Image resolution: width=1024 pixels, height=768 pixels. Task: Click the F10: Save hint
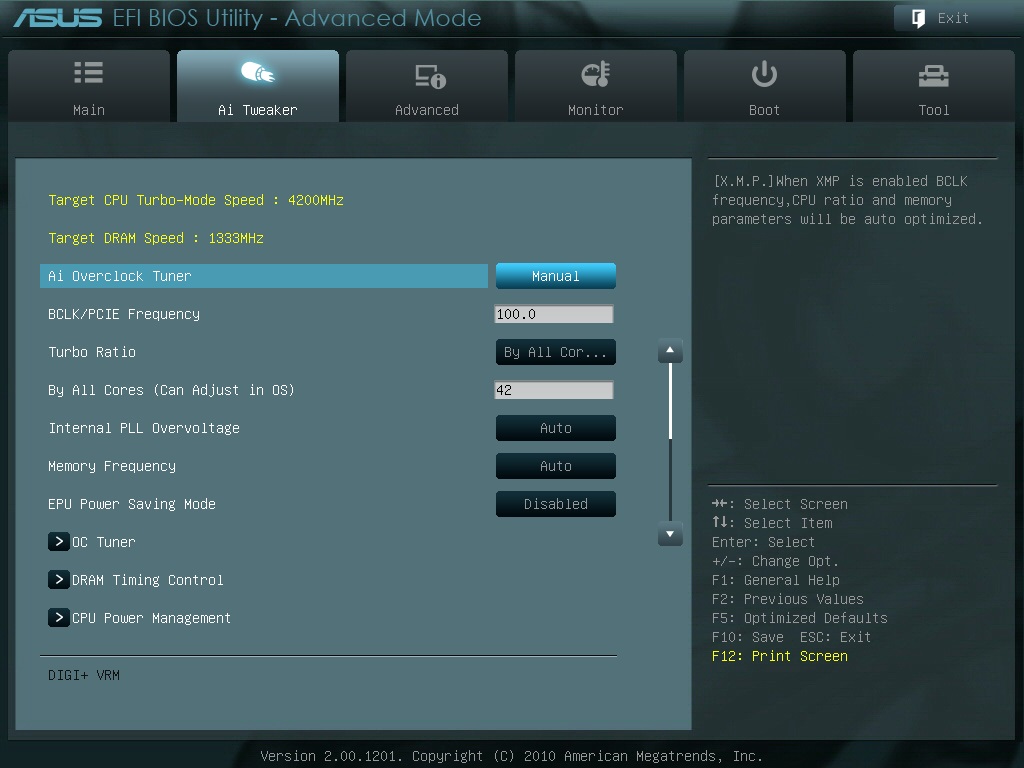coord(748,637)
